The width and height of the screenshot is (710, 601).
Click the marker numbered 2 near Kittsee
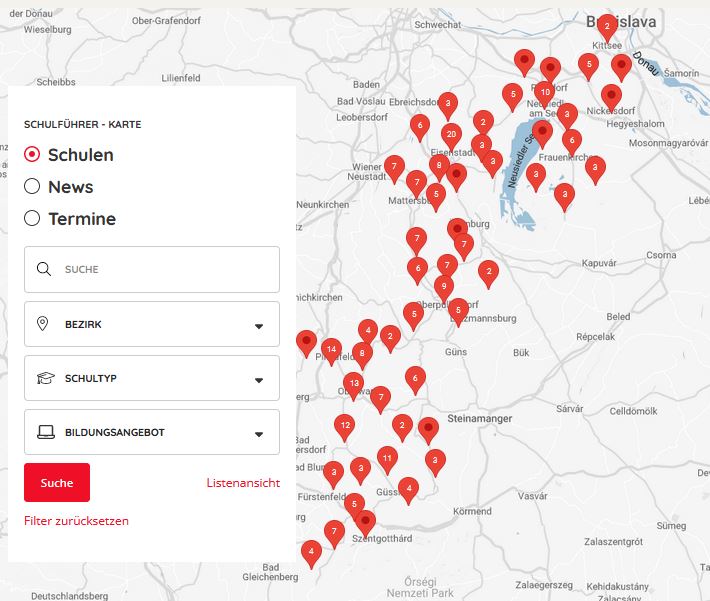point(606,25)
